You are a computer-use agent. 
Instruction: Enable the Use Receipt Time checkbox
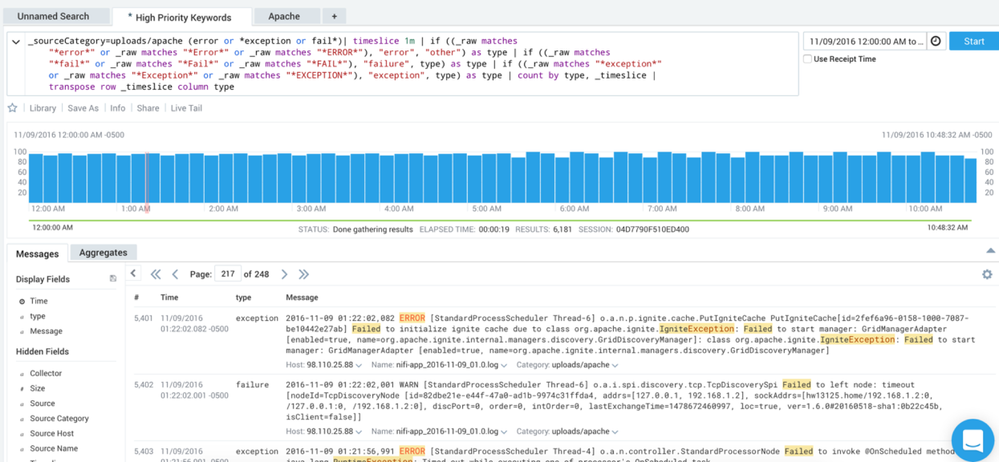tap(809, 59)
